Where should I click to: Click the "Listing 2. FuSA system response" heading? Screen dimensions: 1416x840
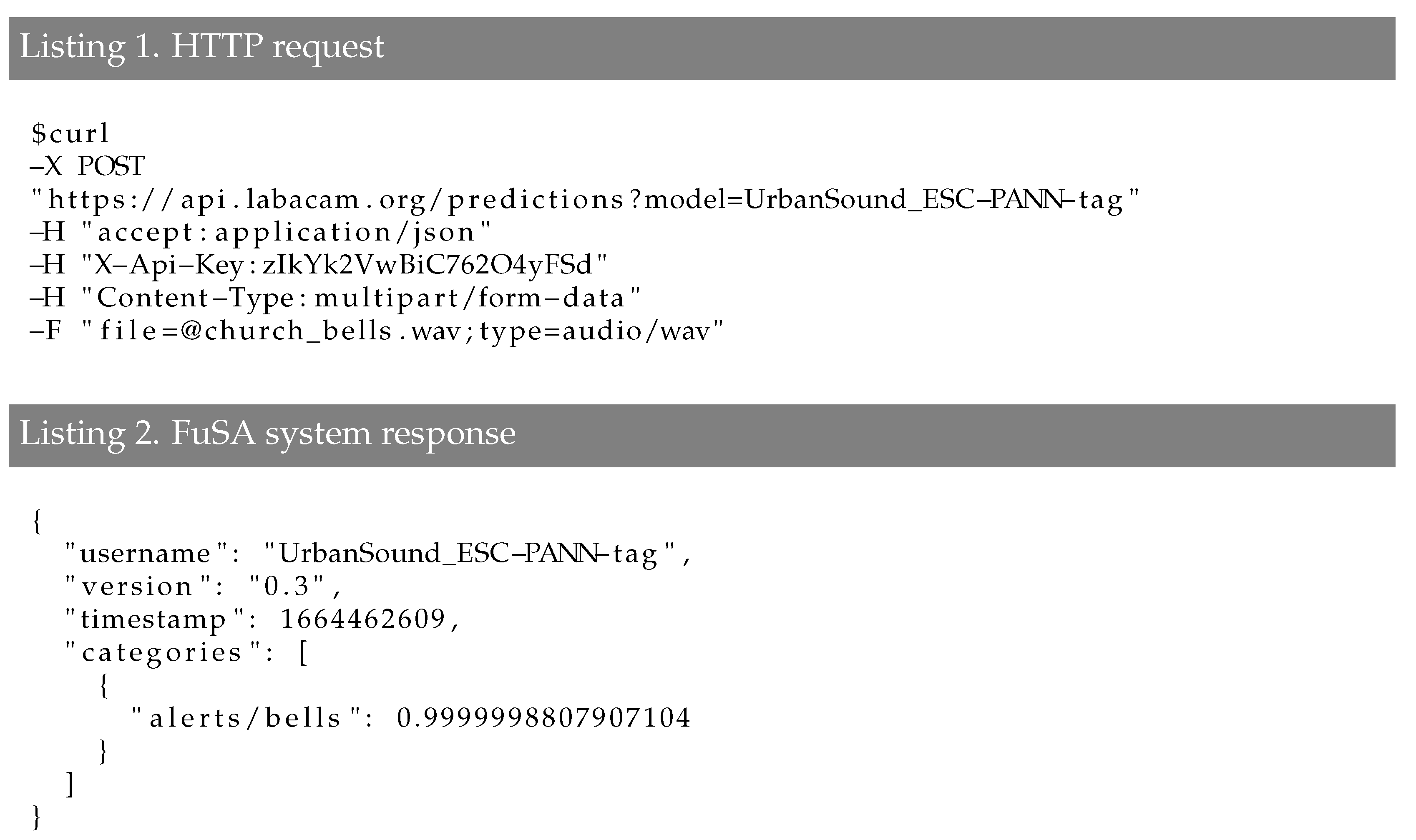(267, 434)
